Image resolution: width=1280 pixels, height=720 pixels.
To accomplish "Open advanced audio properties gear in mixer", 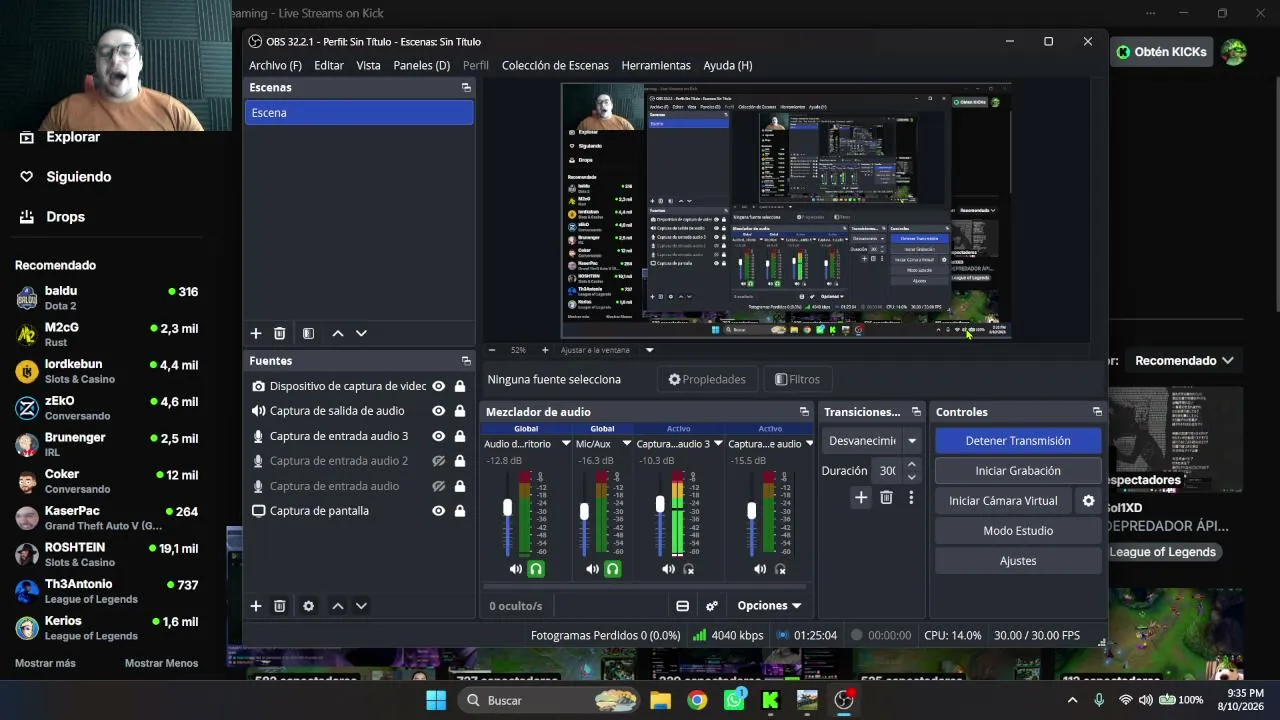I will pyautogui.click(x=712, y=606).
